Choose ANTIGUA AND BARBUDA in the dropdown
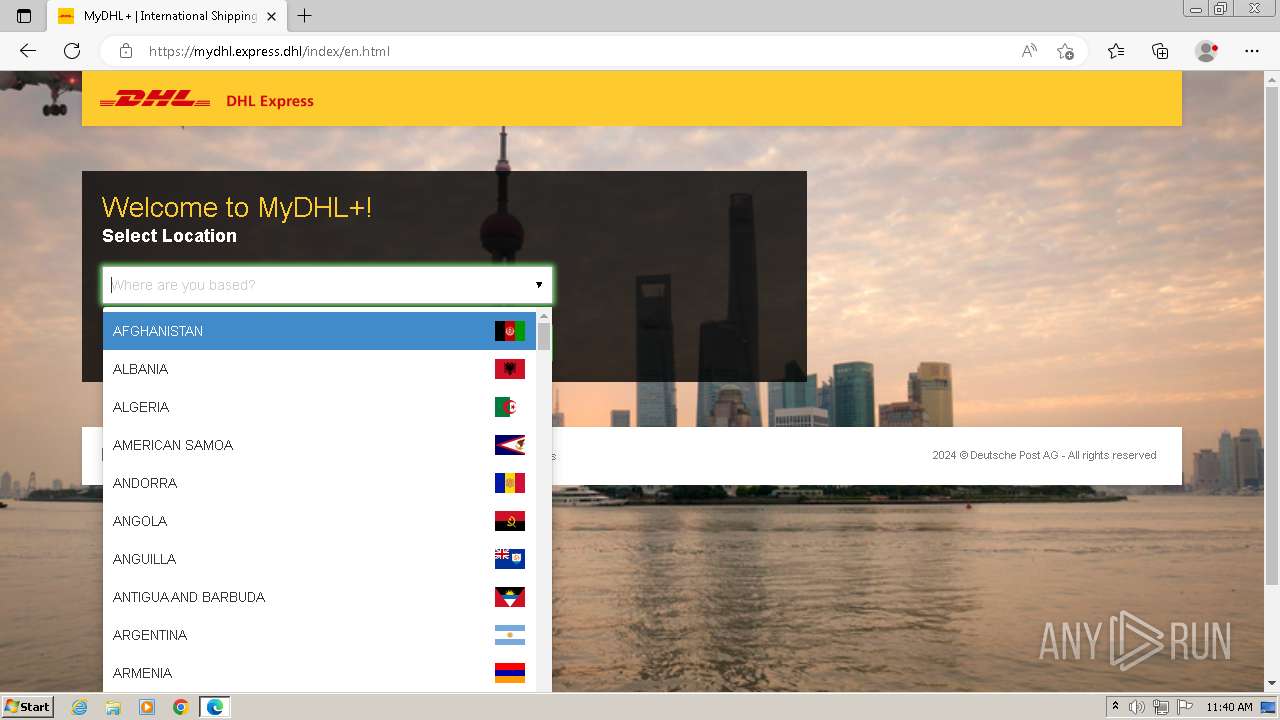 [319, 597]
